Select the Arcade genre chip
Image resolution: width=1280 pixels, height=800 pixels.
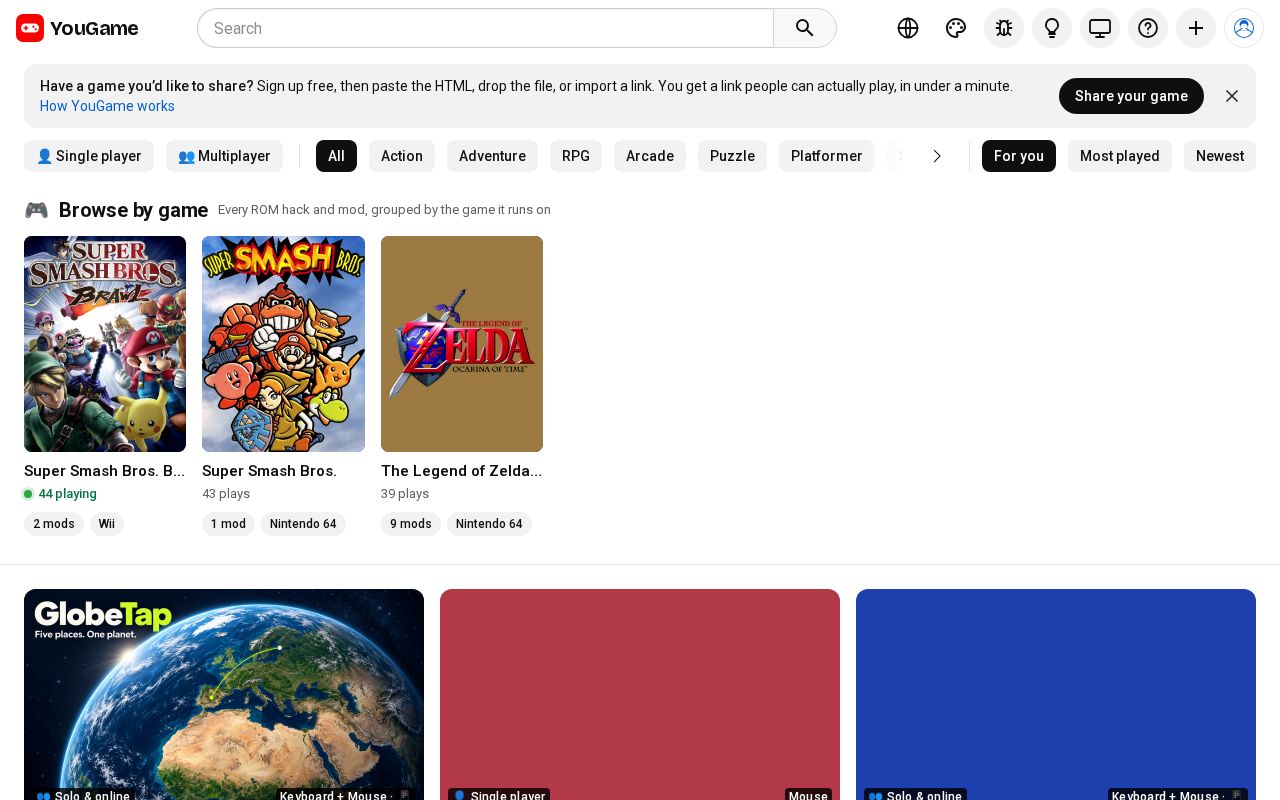(x=650, y=156)
